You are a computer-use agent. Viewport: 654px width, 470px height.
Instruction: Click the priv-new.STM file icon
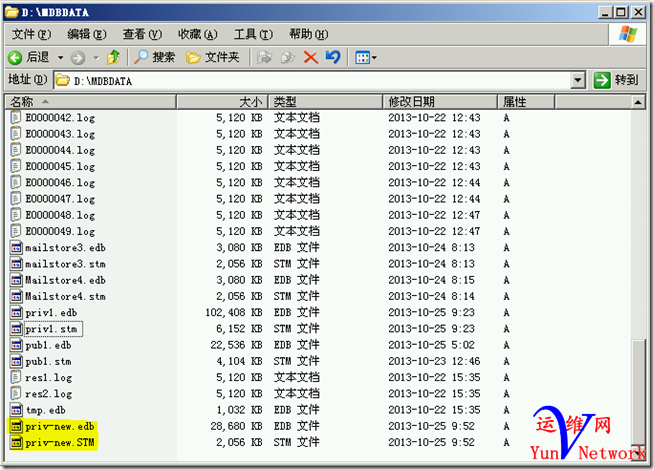(x=16, y=442)
